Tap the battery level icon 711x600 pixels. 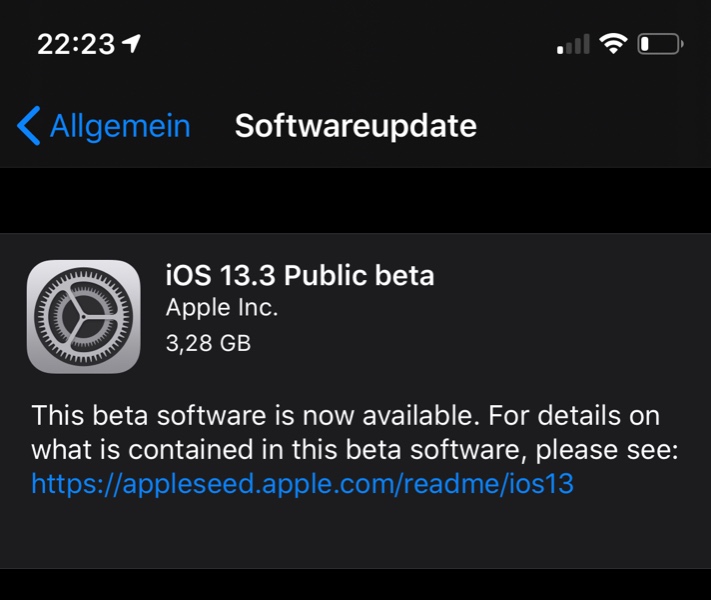(660, 44)
